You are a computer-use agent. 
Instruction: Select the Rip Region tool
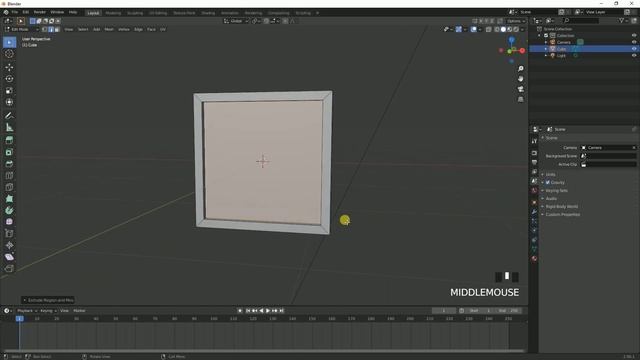(9, 269)
